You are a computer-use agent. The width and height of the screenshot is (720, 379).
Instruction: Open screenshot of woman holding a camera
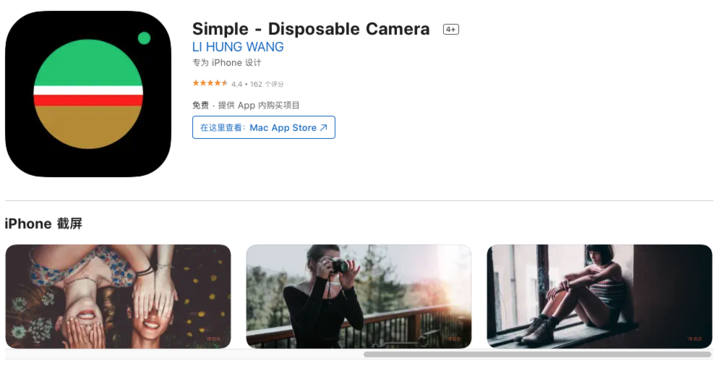tap(359, 296)
